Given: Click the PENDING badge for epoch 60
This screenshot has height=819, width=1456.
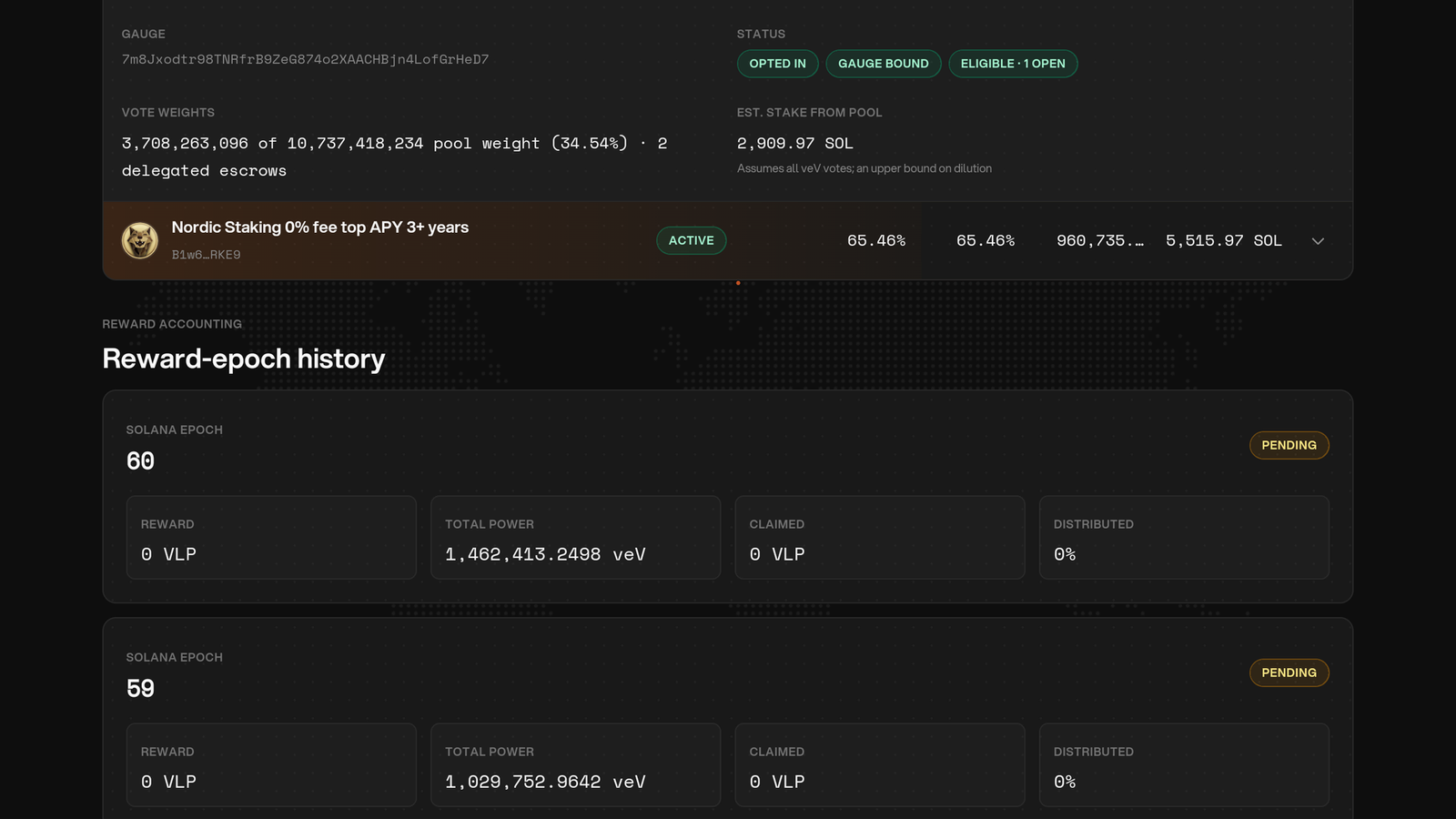Looking at the screenshot, I should tap(1289, 445).
